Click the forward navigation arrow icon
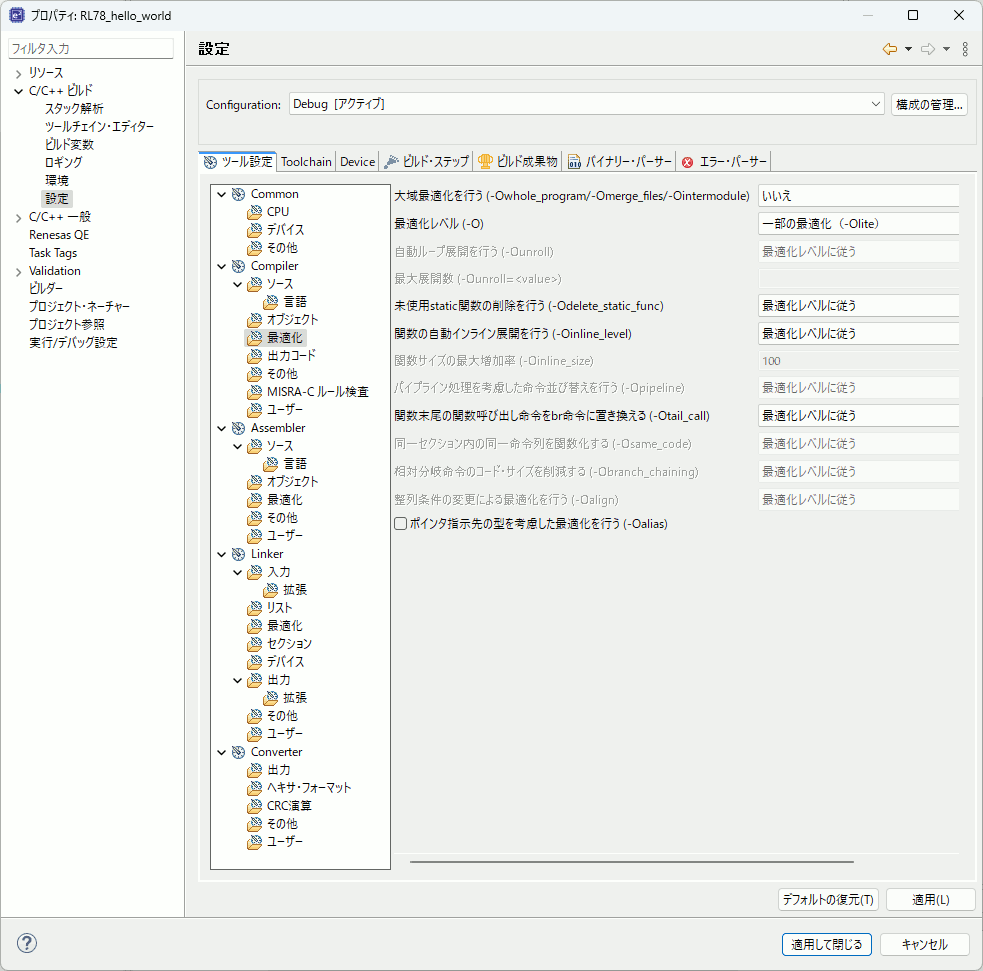Image resolution: width=983 pixels, height=971 pixels. click(927, 49)
